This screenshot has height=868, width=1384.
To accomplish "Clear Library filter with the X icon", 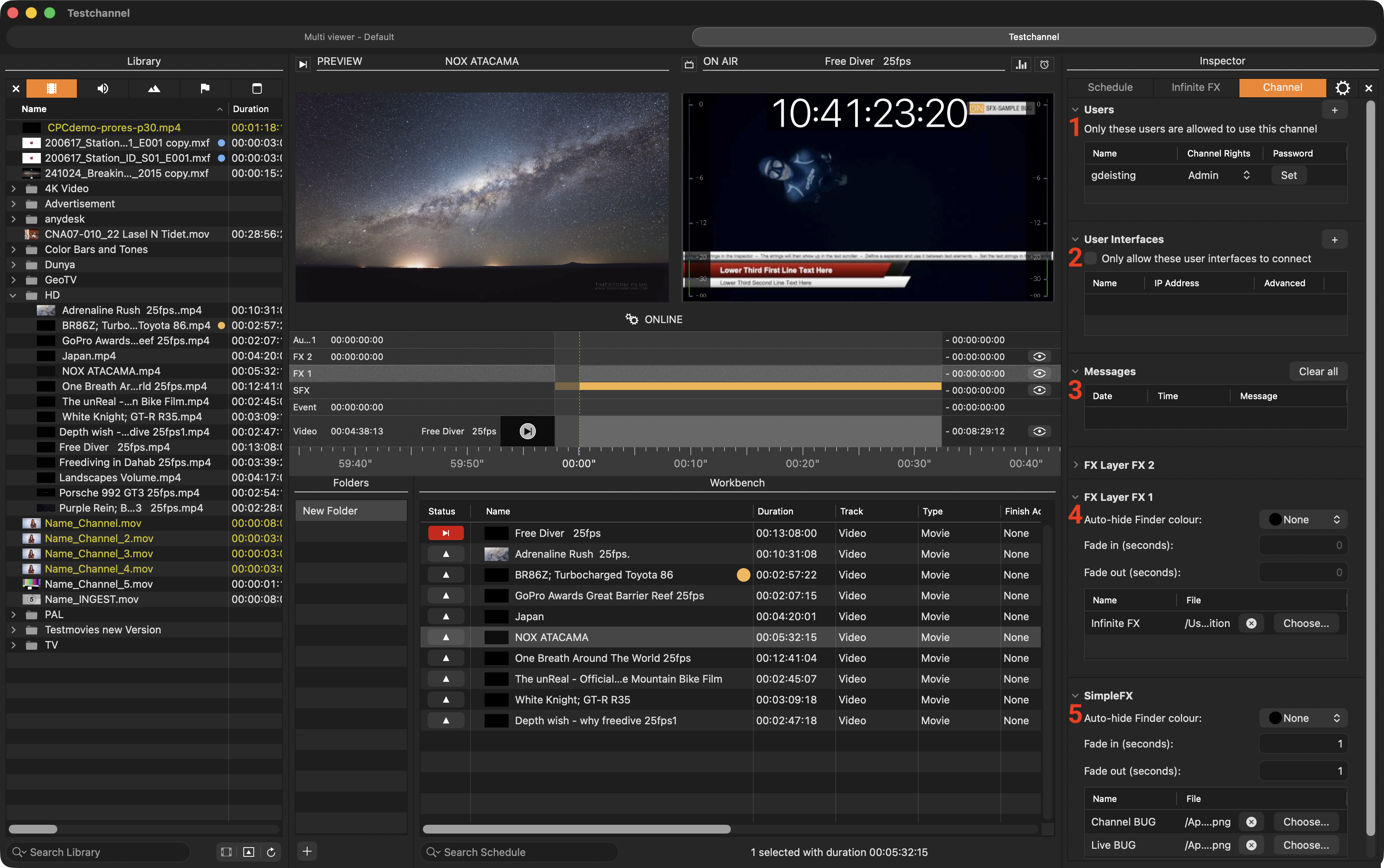I will pos(16,88).
